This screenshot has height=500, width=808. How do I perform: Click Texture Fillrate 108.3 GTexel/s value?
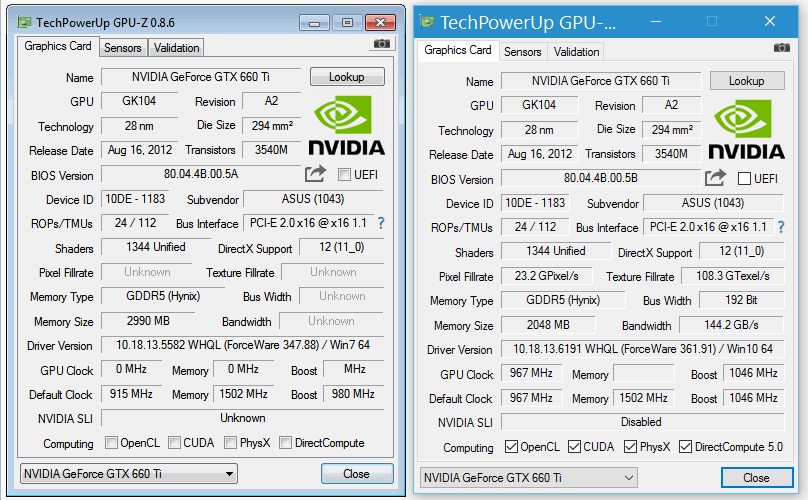pyautogui.click(x=732, y=276)
